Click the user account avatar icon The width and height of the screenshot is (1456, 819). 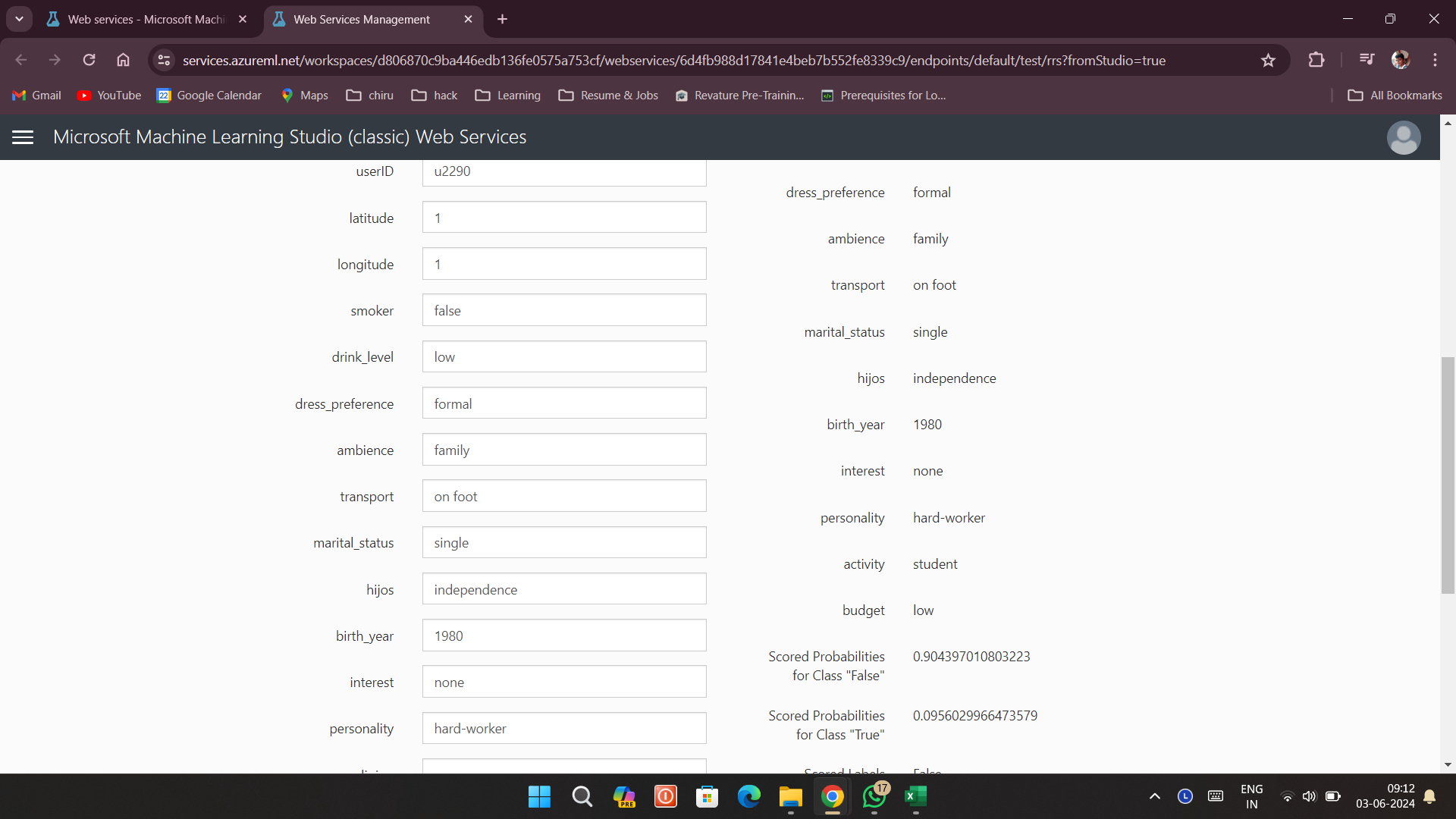(x=1404, y=137)
